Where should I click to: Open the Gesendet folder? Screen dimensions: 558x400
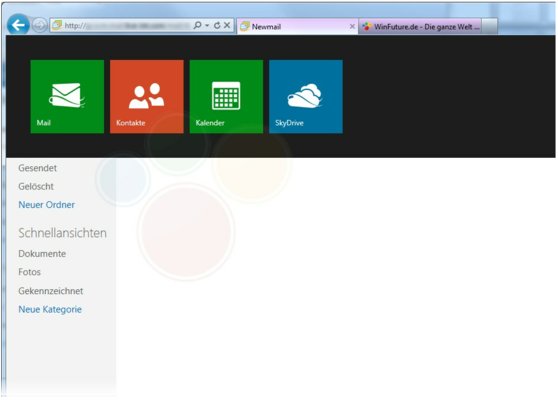tap(37, 168)
